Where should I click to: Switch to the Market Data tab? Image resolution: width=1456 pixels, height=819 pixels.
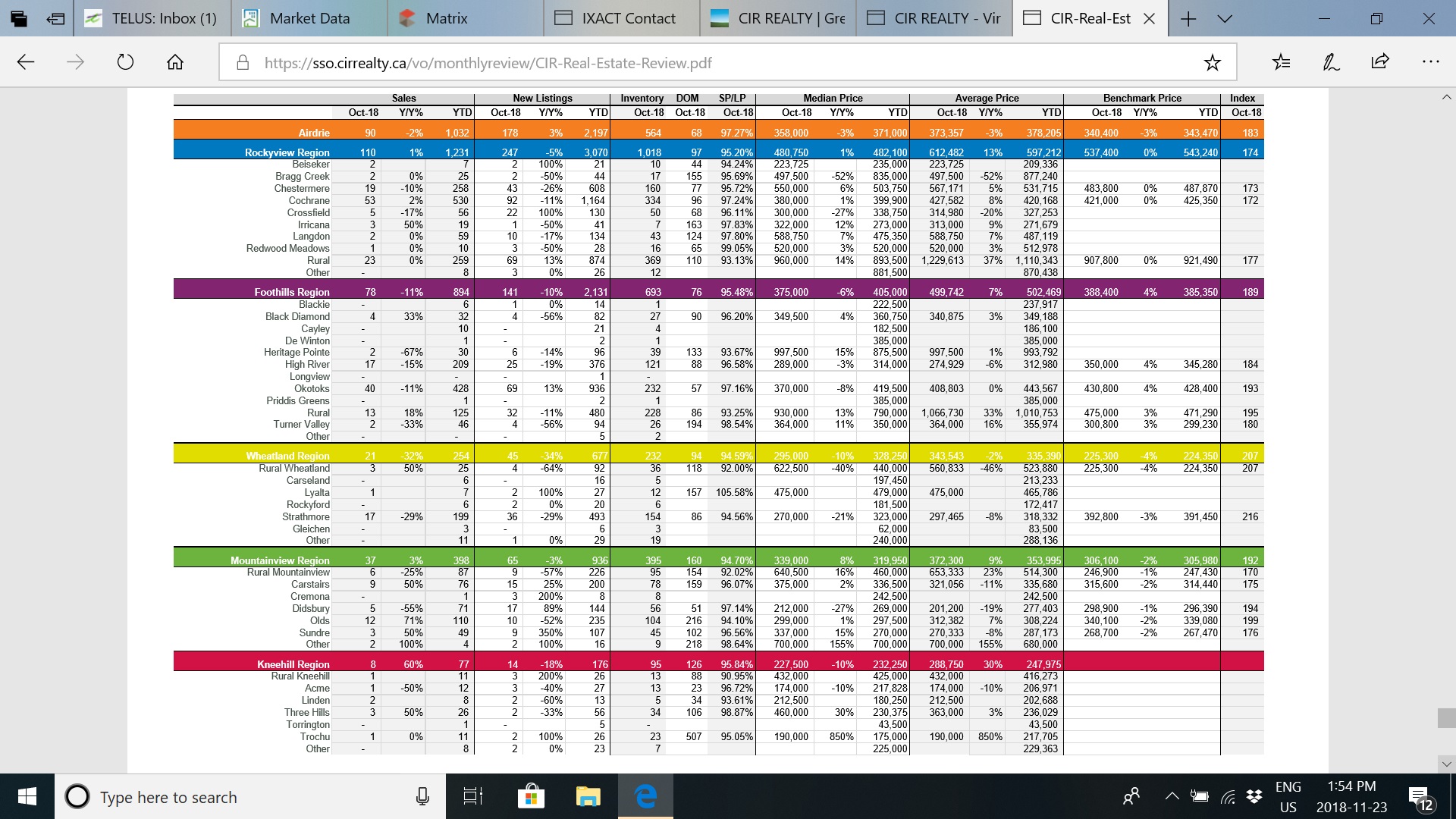309,18
